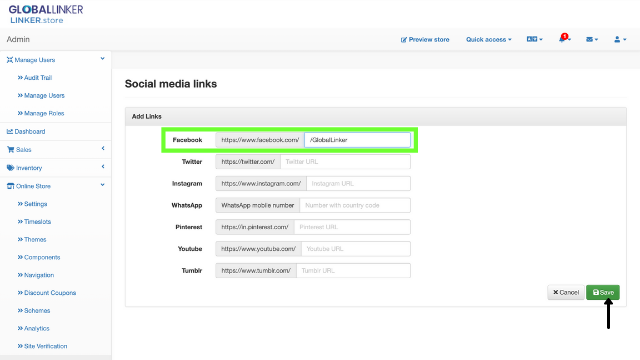Click the Facebook URL input field
Viewport: 640px width, 360px height.
point(357,140)
